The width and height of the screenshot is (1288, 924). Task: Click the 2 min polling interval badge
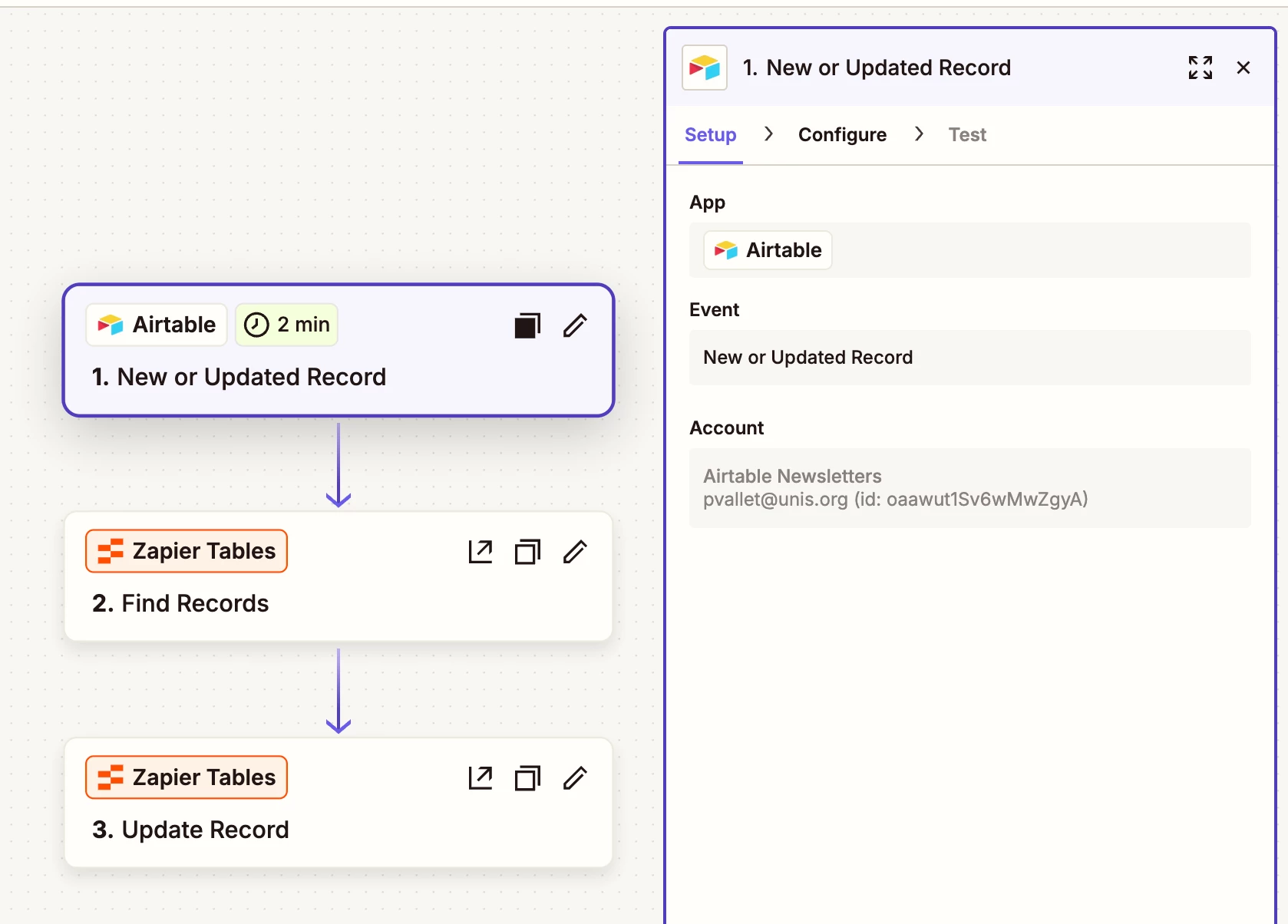pyautogui.click(x=286, y=325)
